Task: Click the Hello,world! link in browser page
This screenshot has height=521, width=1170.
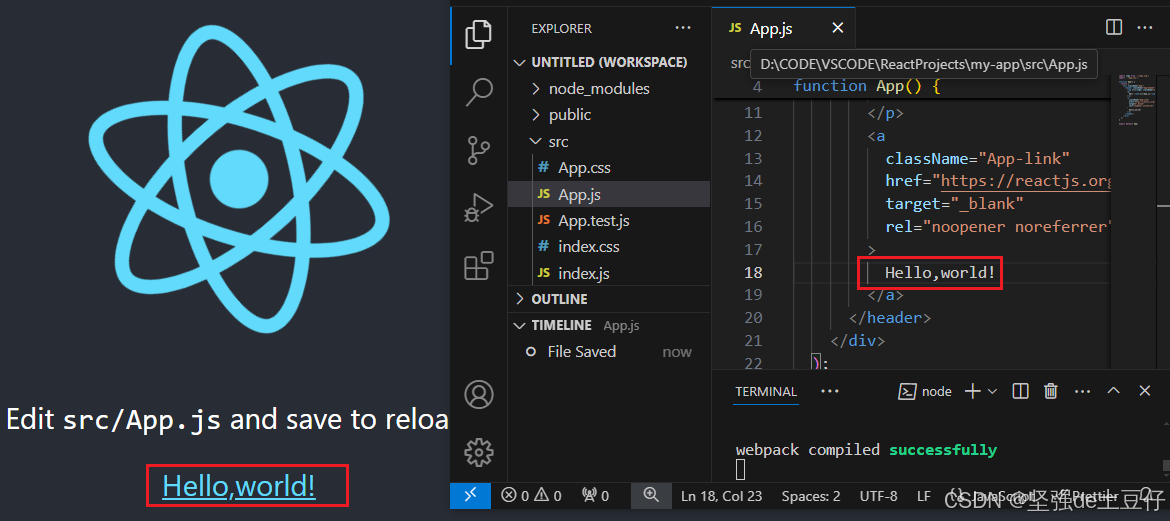Action: [239, 487]
